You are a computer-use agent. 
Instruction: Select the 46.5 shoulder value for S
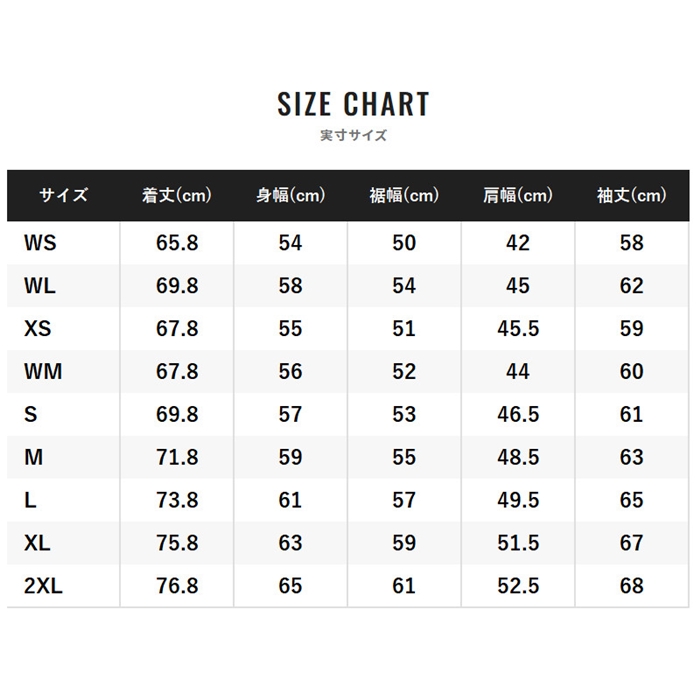pos(517,415)
